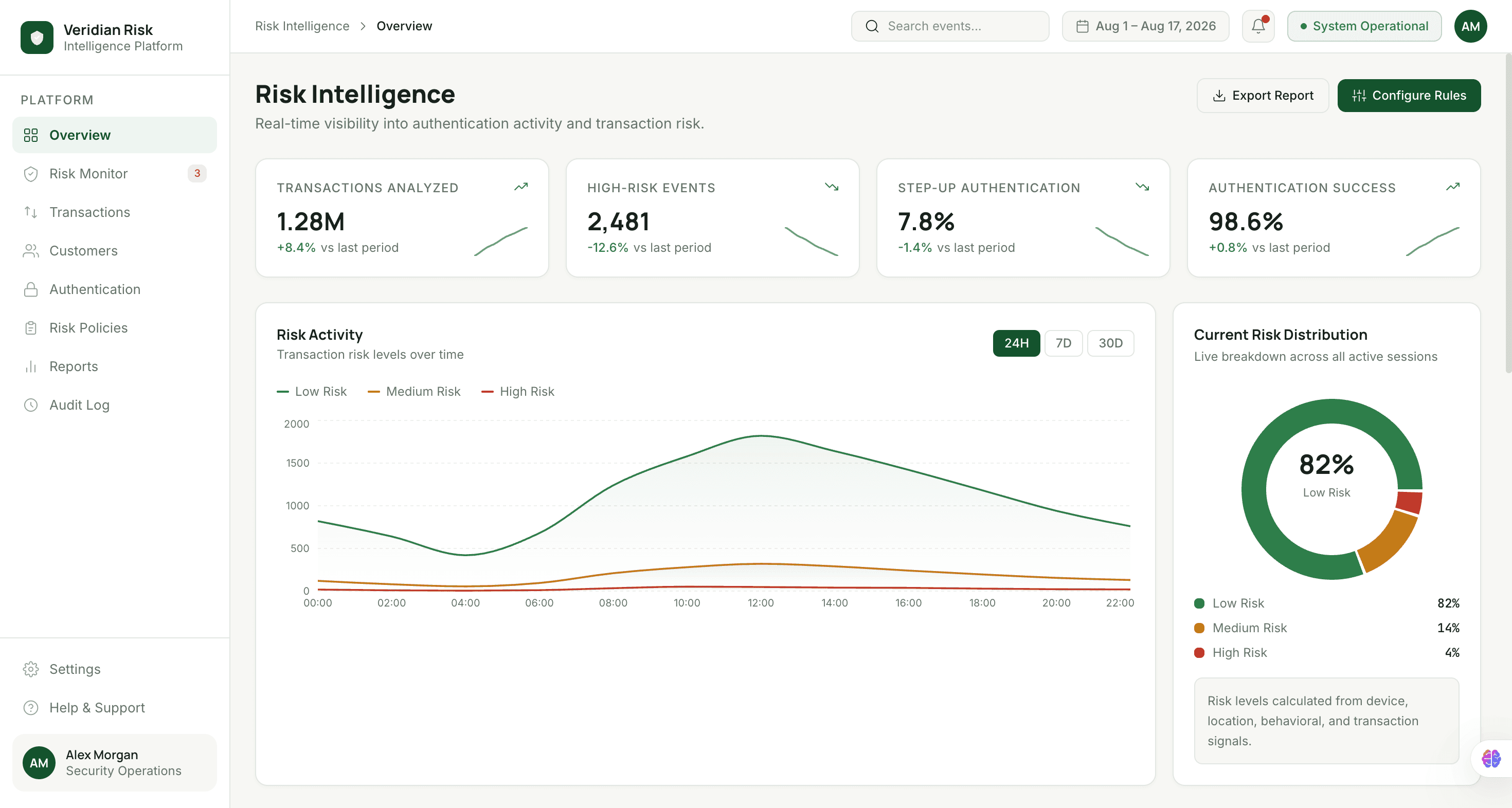Click the calendar icon in date range
This screenshot has width=1512, height=808.
pyautogui.click(x=1083, y=26)
